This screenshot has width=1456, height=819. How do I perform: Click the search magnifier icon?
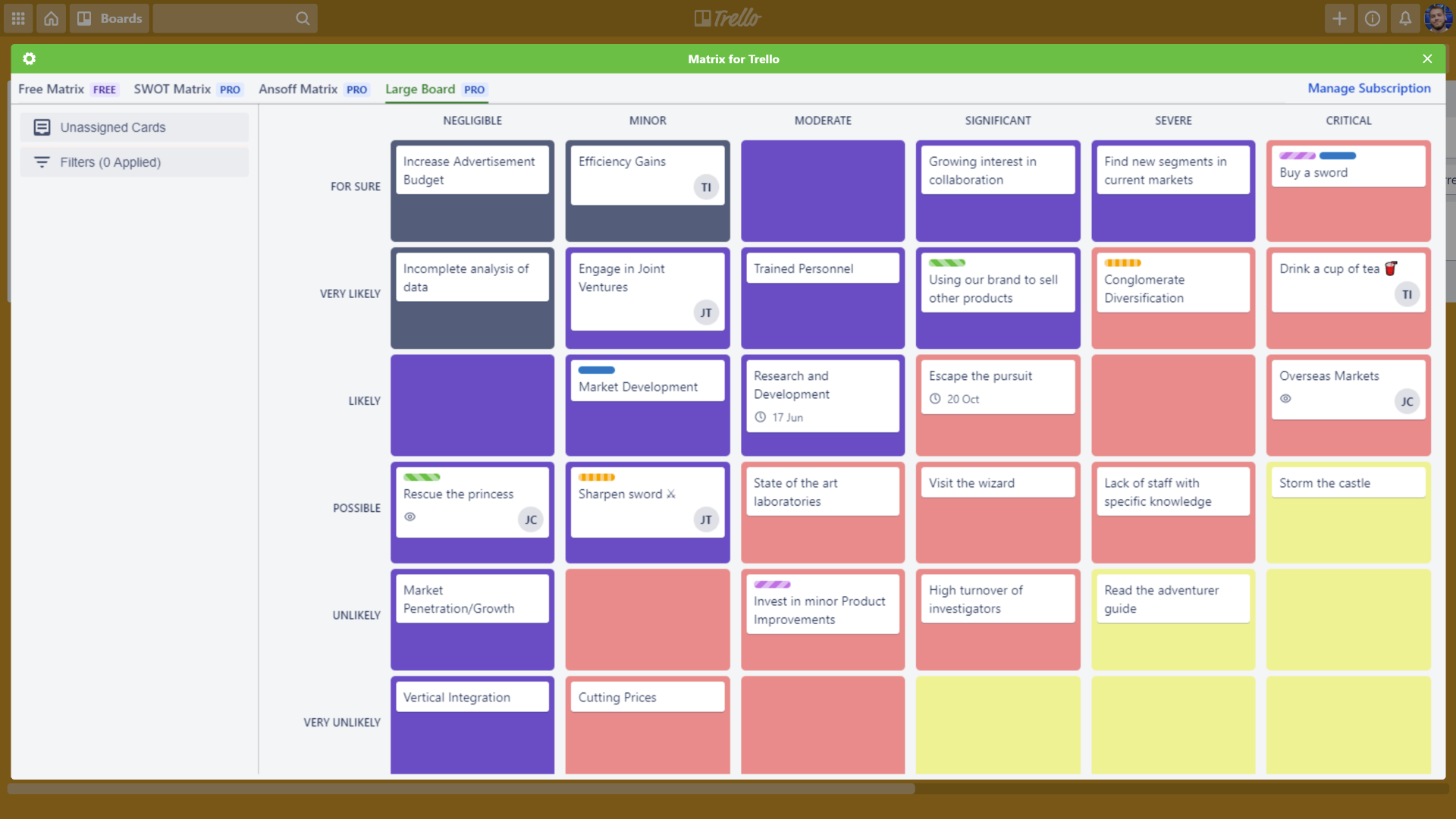point(303,18)
